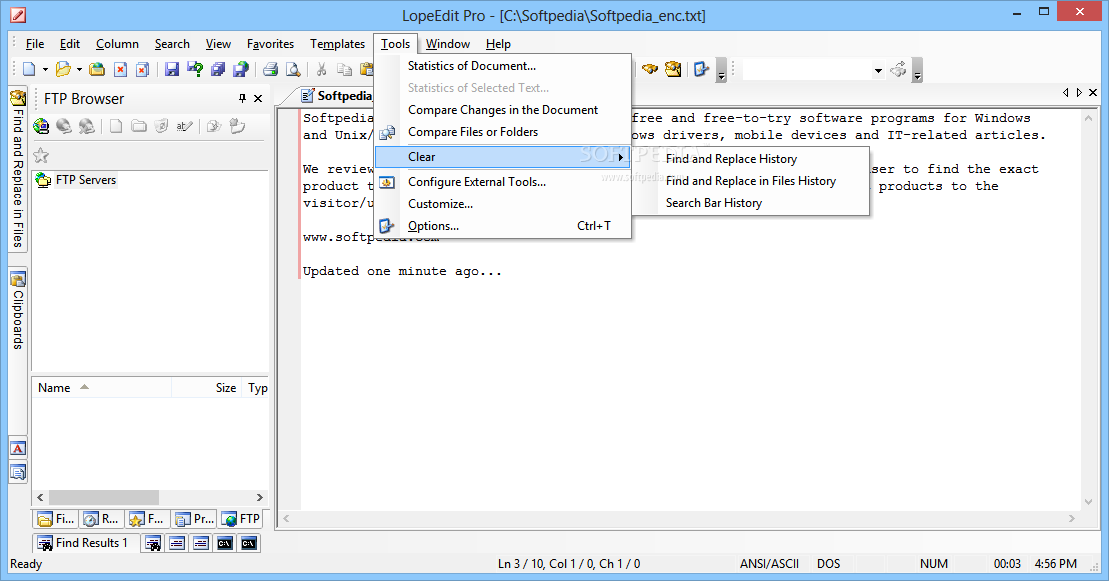Screen dimensions: 1109x581
Task: Click the Open from FTP toolbar icon
Action: coord(98,69)
